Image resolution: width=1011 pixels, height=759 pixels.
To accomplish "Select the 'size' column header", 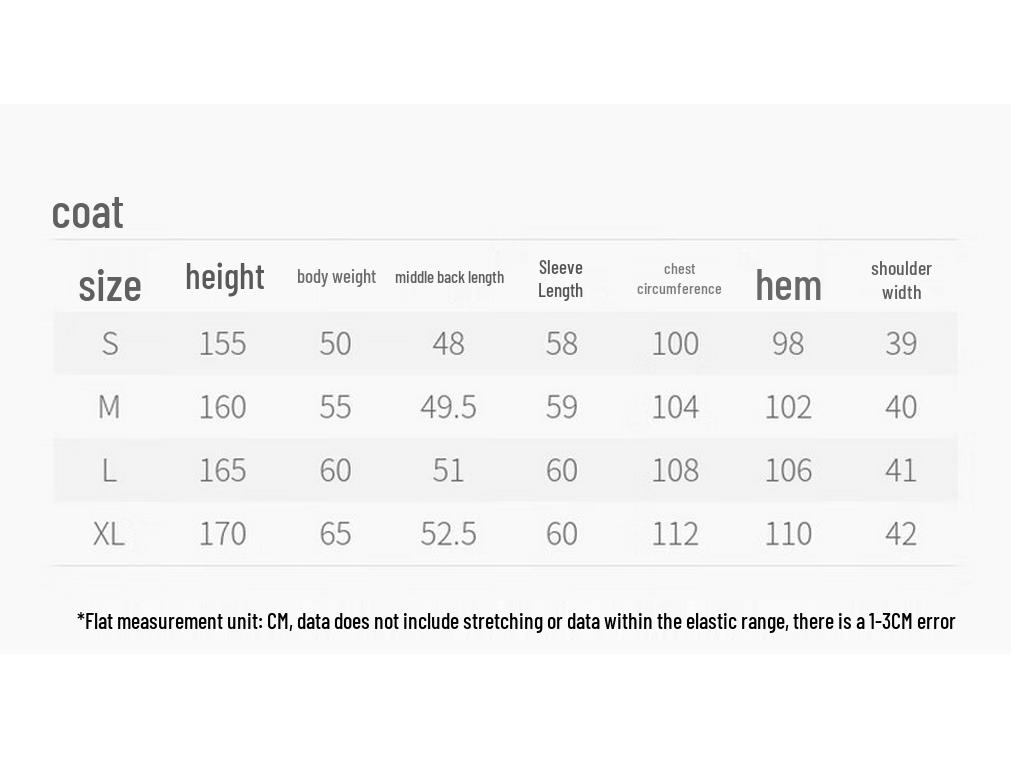I will pyautogui.click(x=110, y=286).
